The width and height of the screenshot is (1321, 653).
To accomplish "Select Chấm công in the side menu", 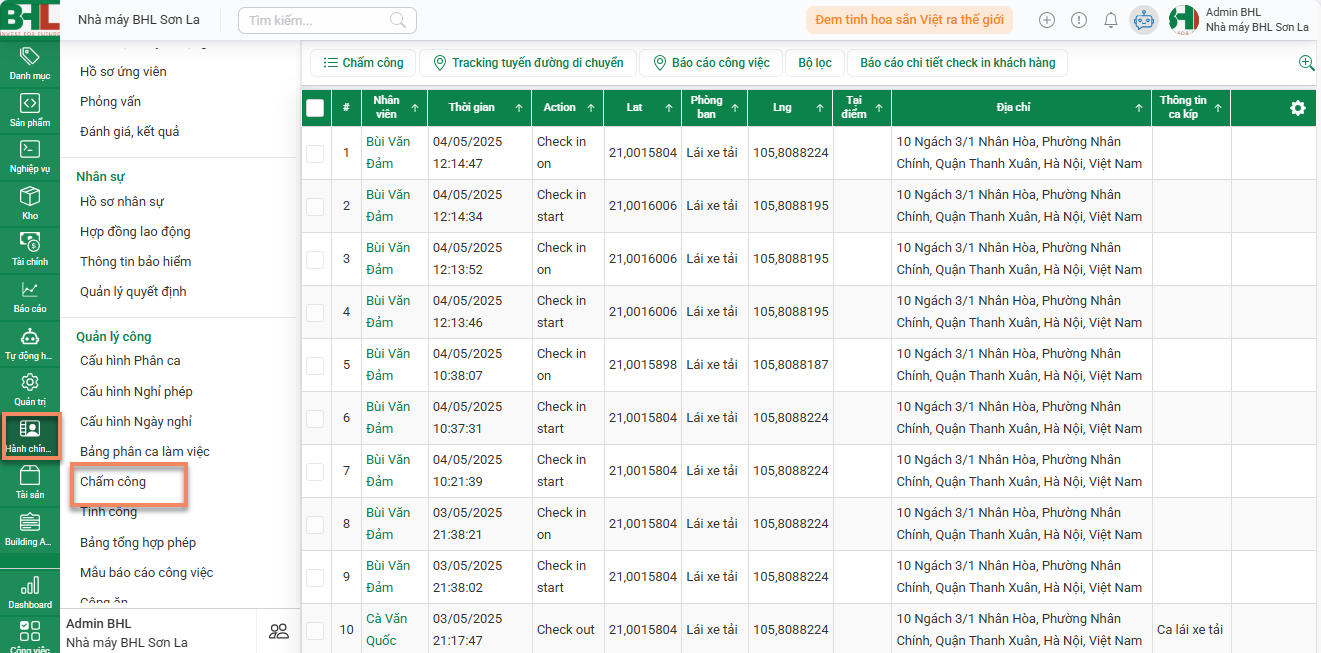I will 113,482.
